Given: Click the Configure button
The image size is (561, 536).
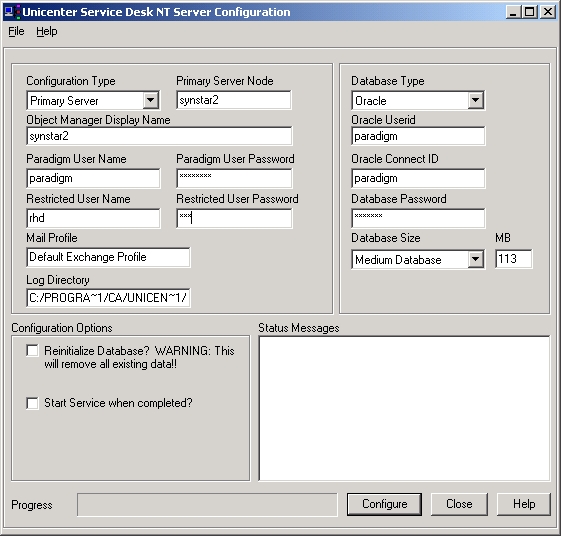Looking at the screenshot, I should tap(384, 504).
